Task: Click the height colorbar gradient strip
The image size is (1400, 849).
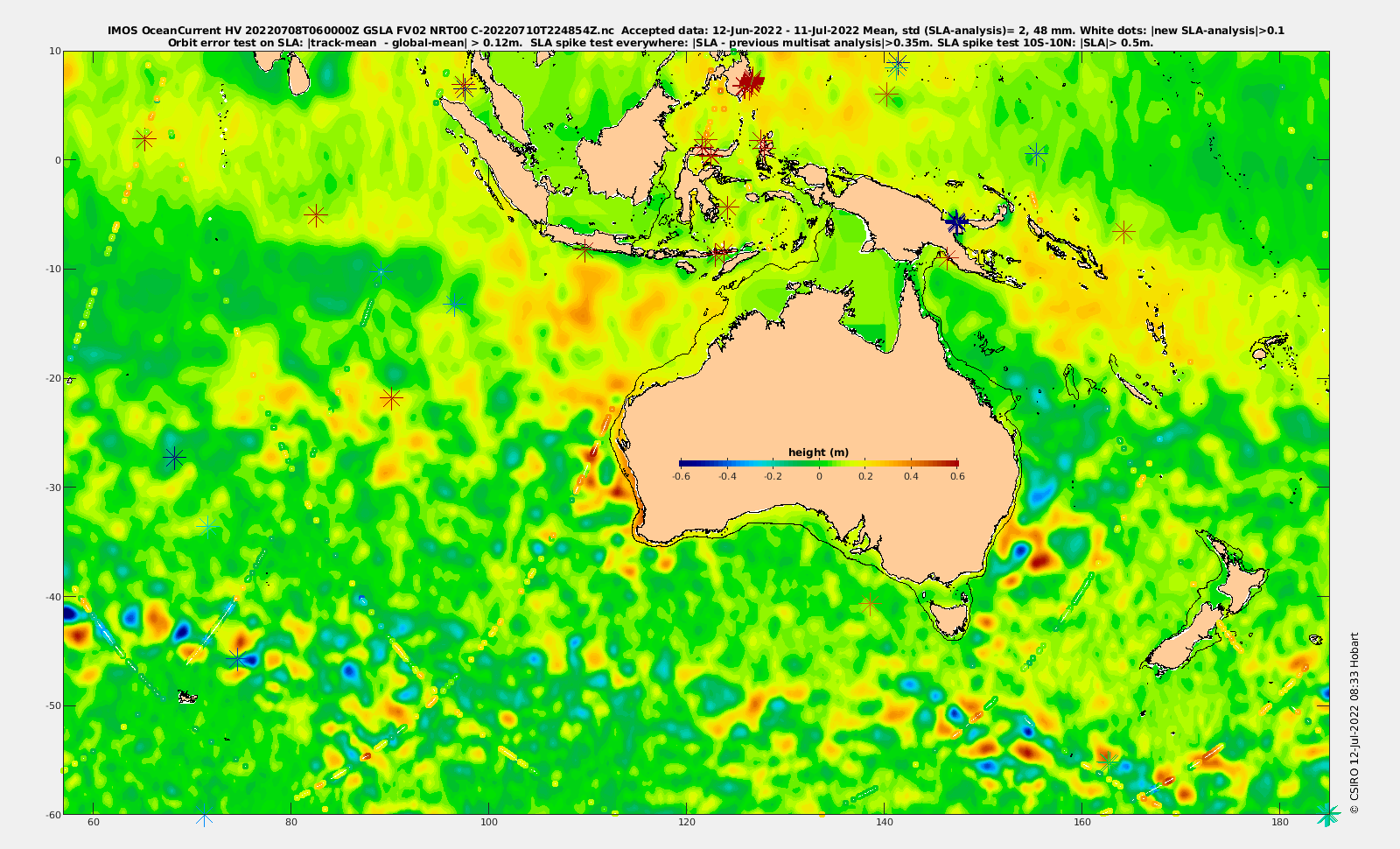Action: point(819,463)
